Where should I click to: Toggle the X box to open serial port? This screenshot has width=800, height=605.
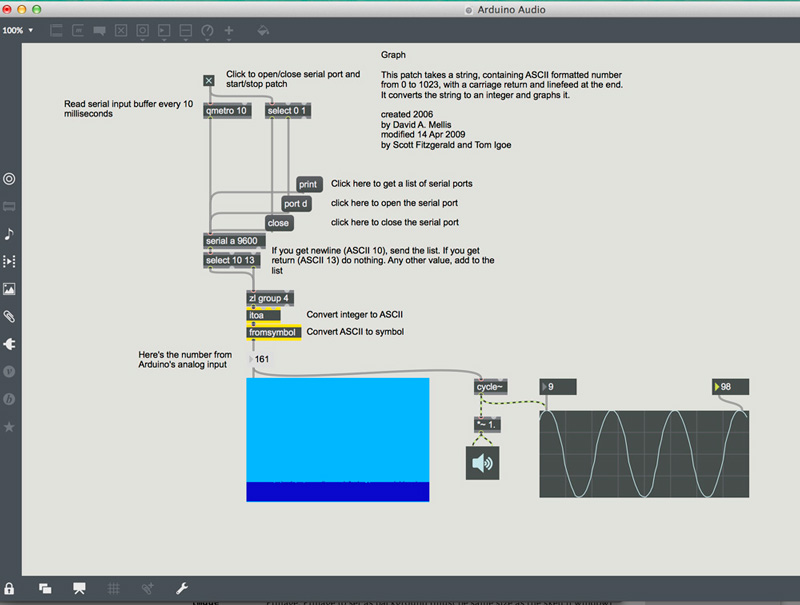click(209, 81)
